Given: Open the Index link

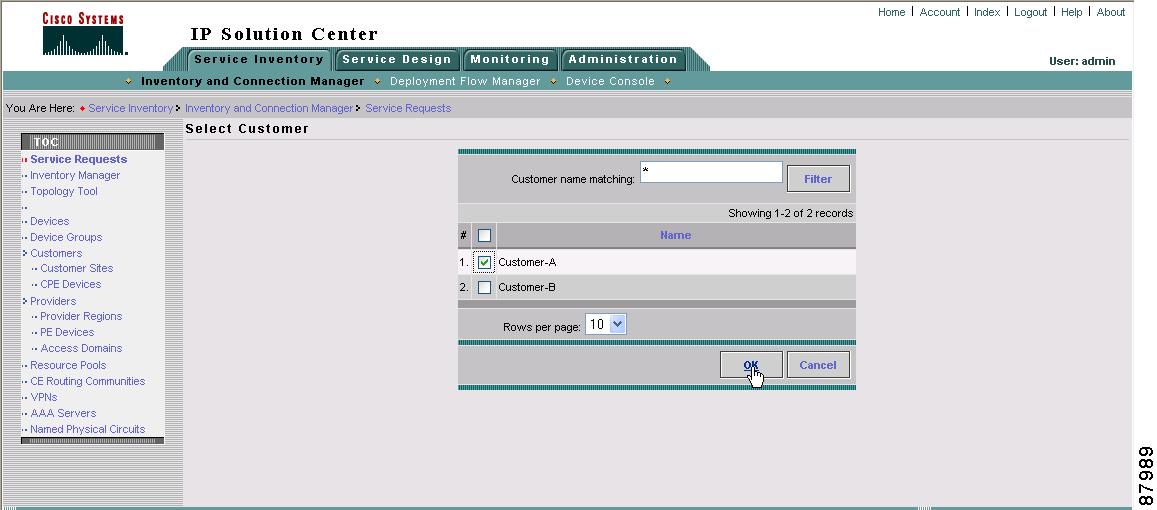Looking at the screenshot, I should point(987,12).
